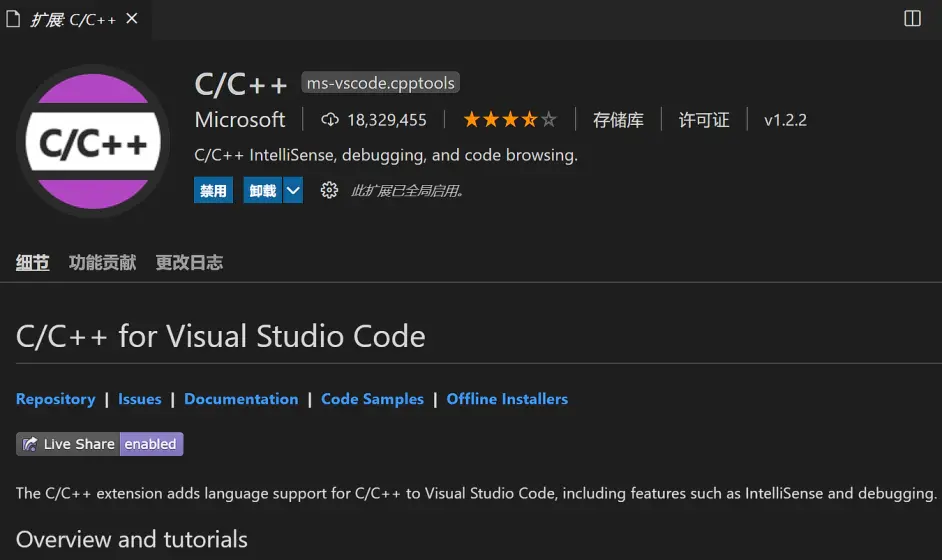This screenshot has height=560, width=942.
Task: Switch to the 更改日志 tab
Action: point(189,263)
